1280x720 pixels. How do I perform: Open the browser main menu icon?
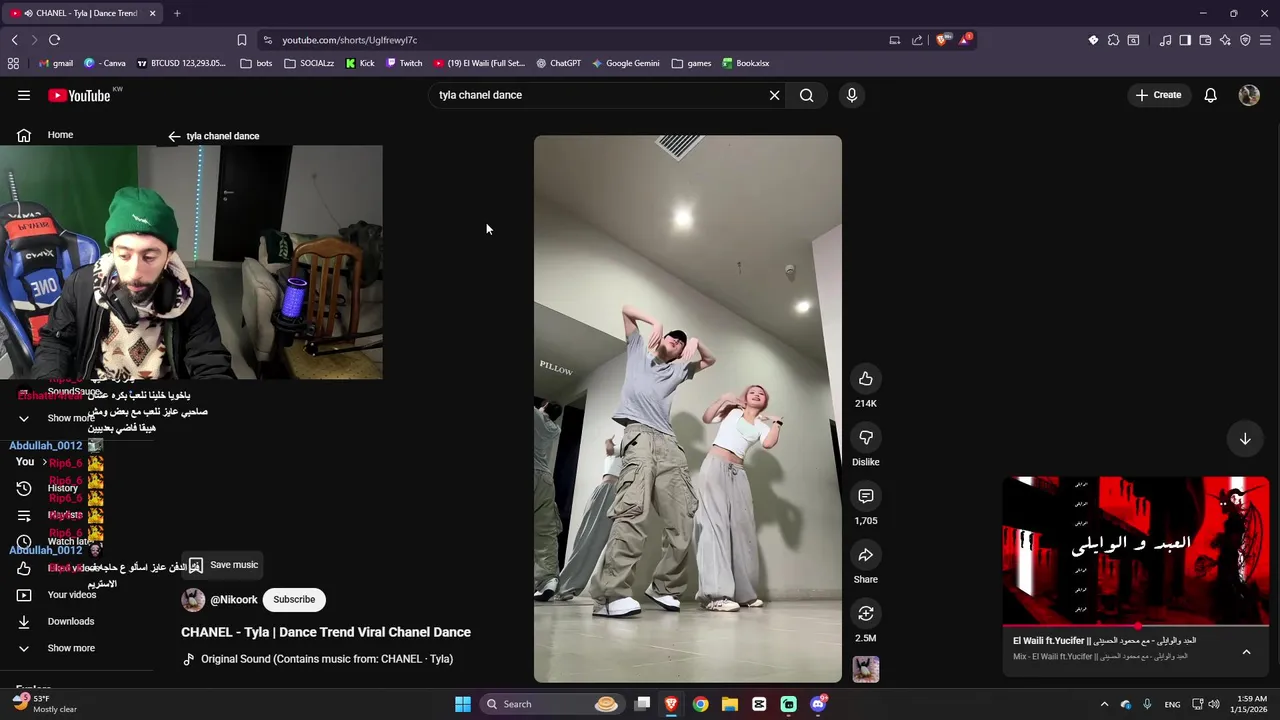point(1266,40)
